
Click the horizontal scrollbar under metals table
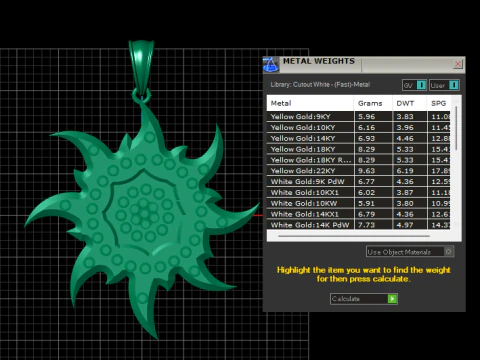(354, 236)
